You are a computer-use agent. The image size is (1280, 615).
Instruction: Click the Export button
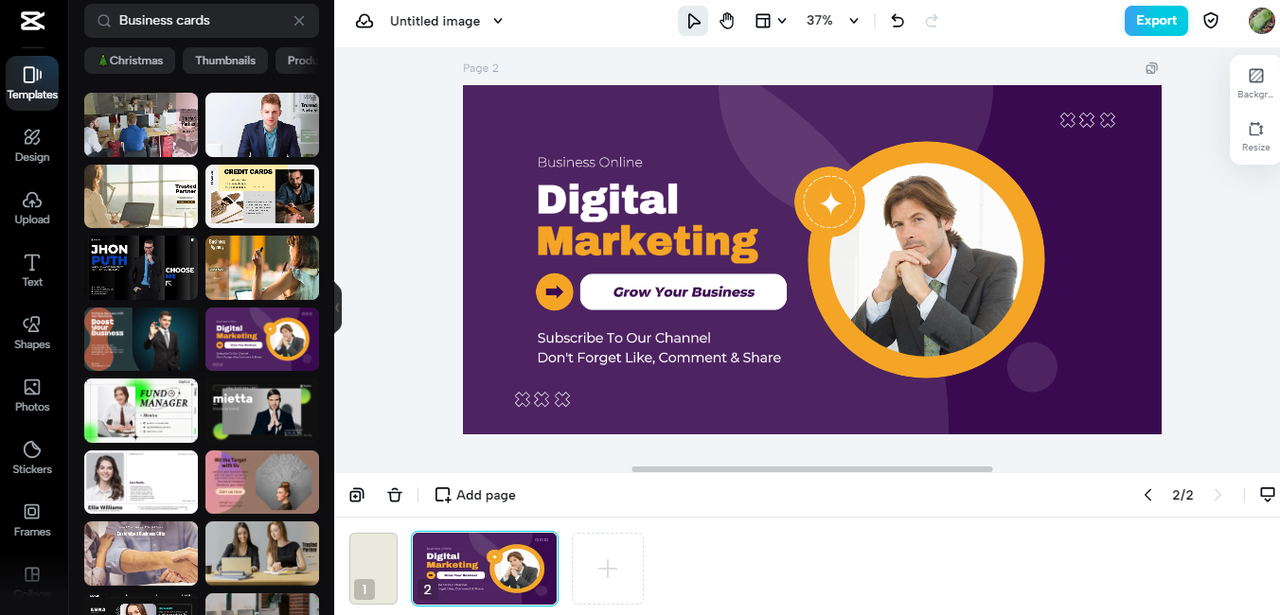click(1156, 21)
